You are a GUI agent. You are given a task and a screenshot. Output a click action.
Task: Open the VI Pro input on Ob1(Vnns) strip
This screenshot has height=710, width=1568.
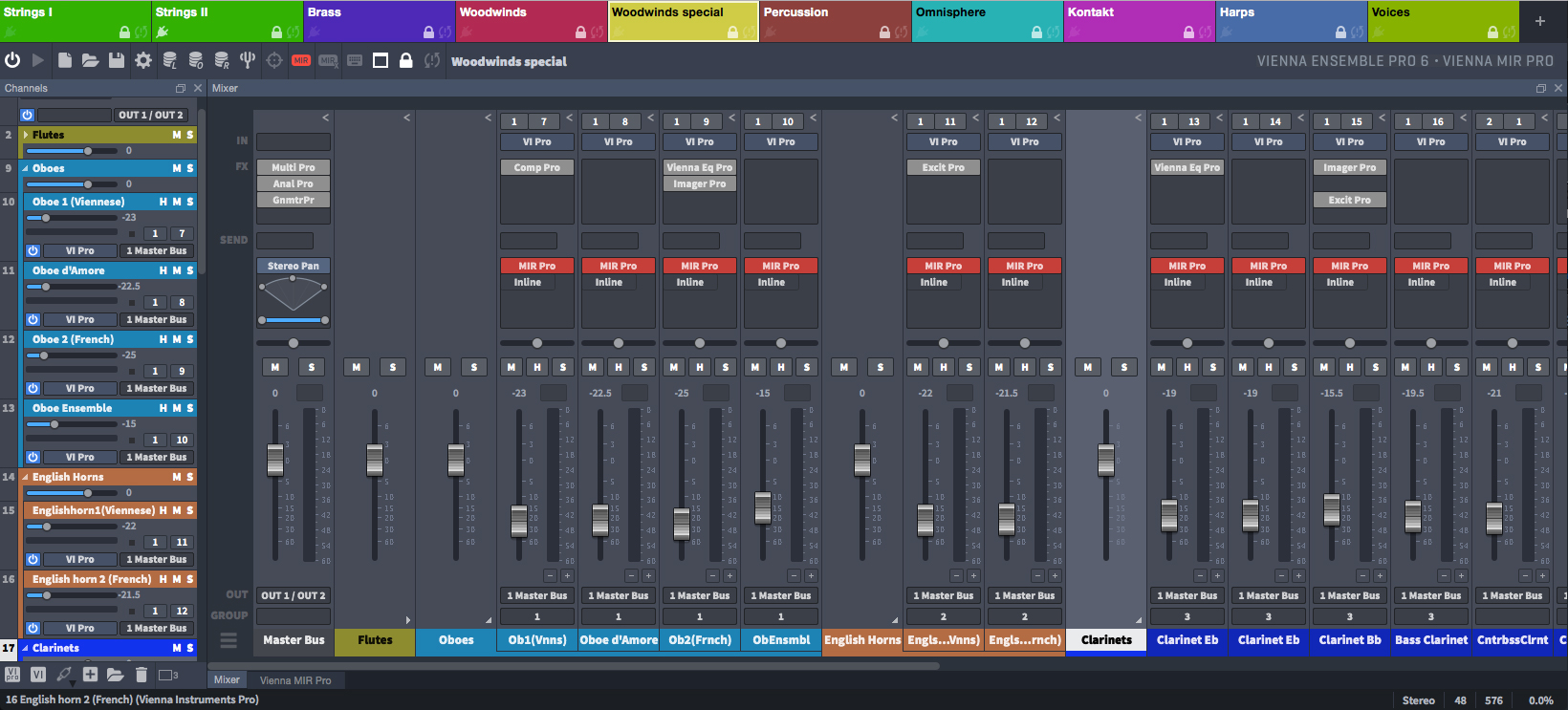(537, 141)
